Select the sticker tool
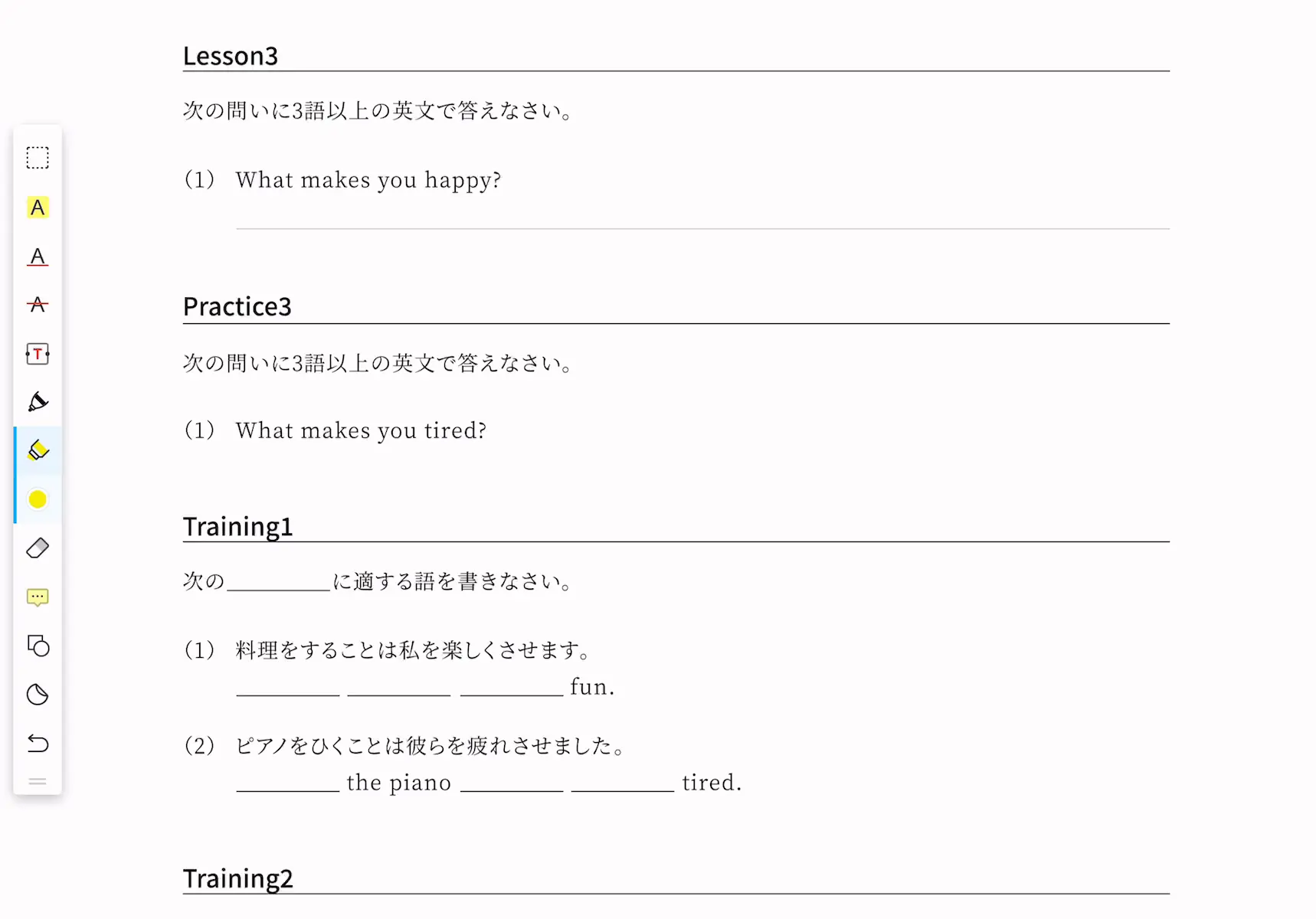The image size is (1316, 919). [38, 695]
